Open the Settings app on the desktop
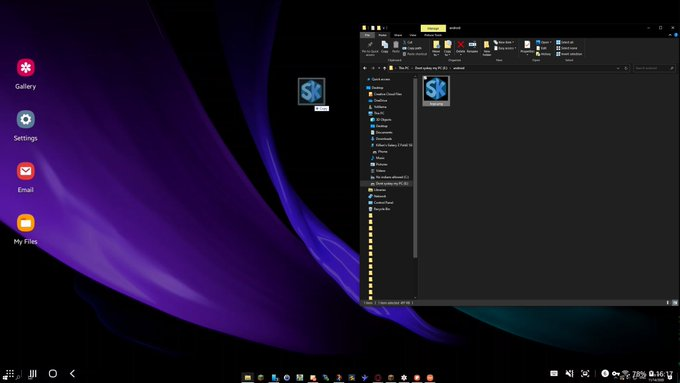Image resolution: width=680 pixels, height=383 pixels. pos(26,126)
